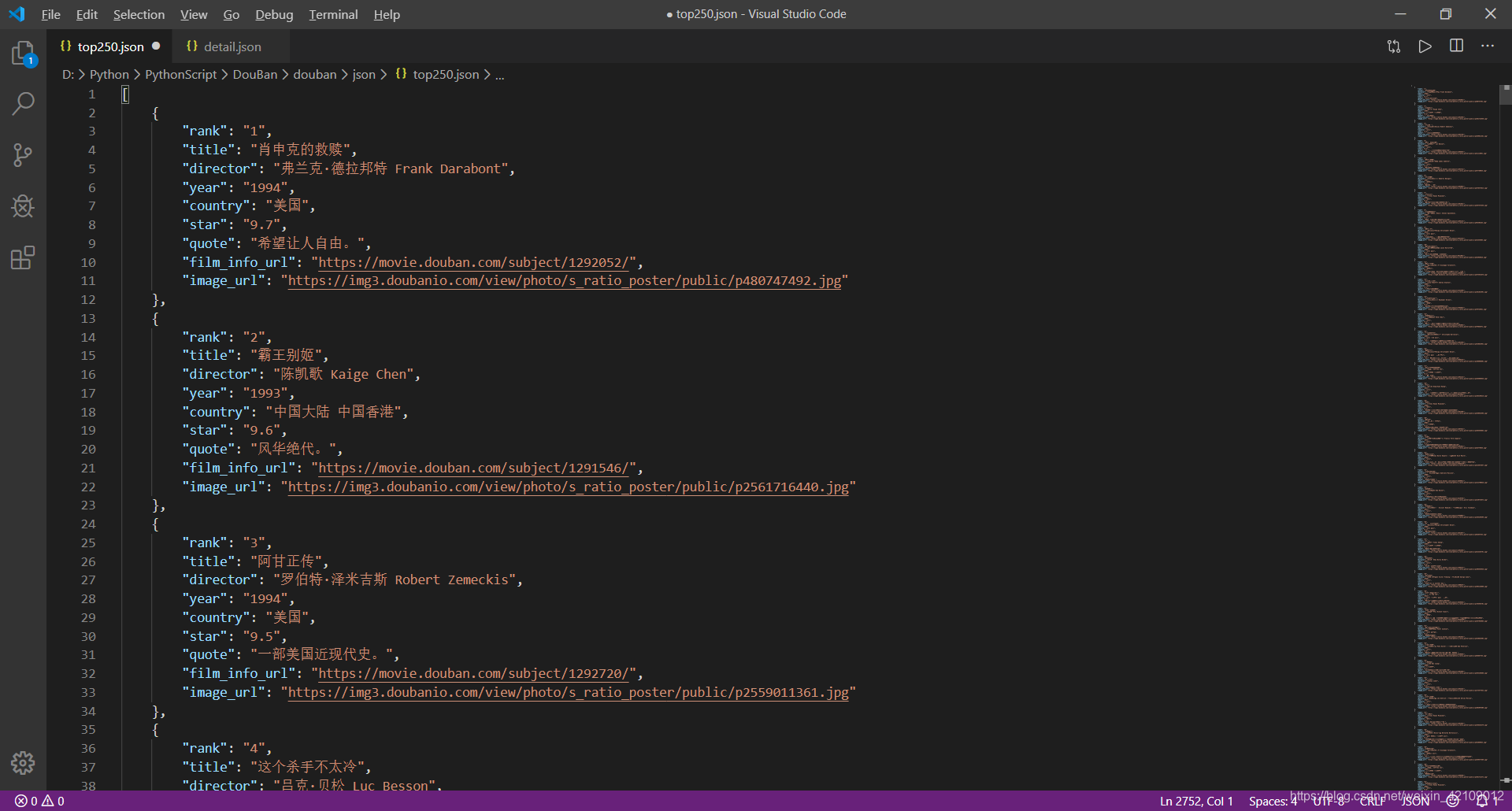Image resolution: width=1512 pixels, height=811 pixels.
Task: Click the Open Changes compare icon
Action: pyautogui.click(x=1394, y=46)
